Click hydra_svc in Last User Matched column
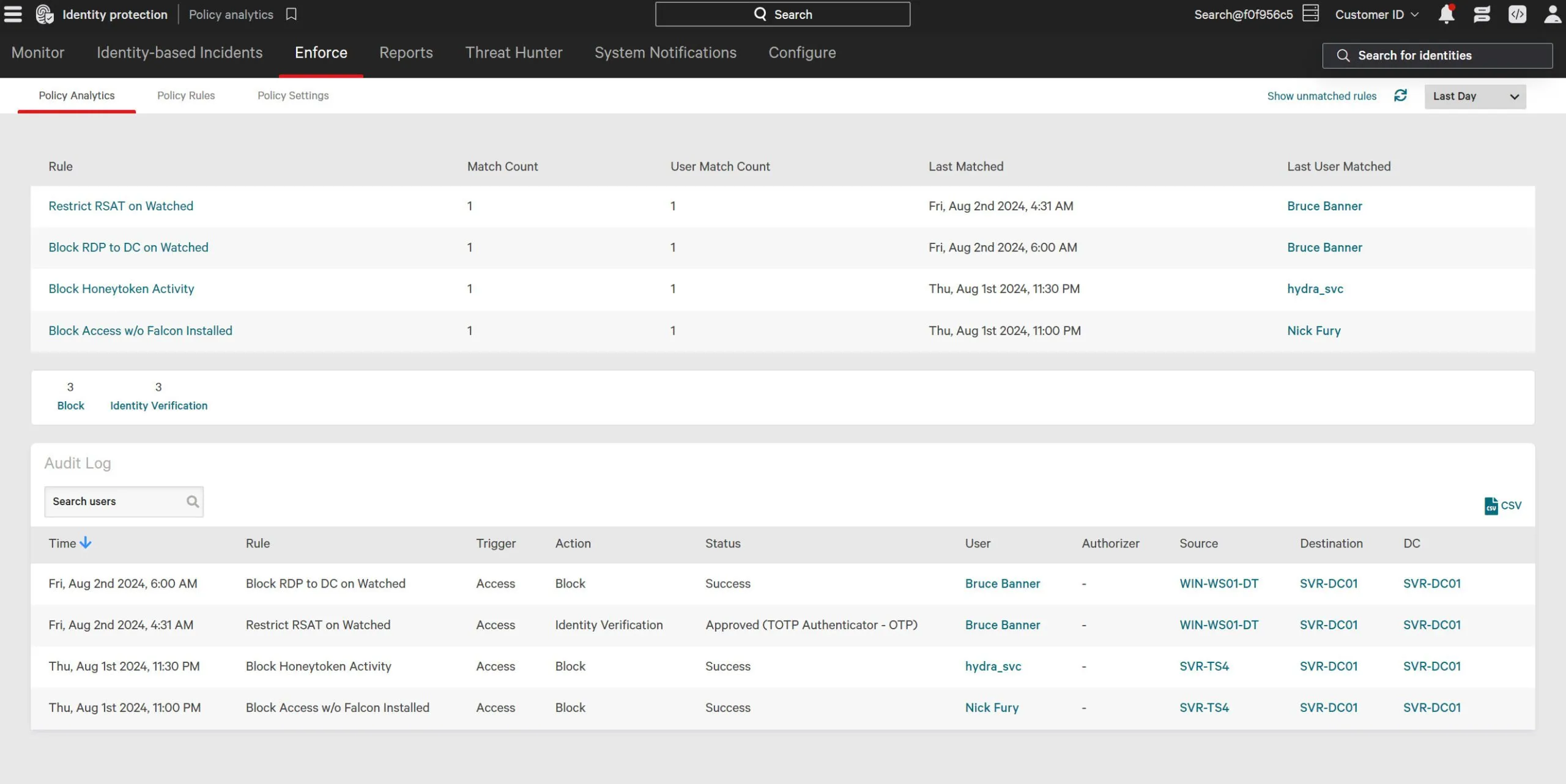 click(1315, 289)
